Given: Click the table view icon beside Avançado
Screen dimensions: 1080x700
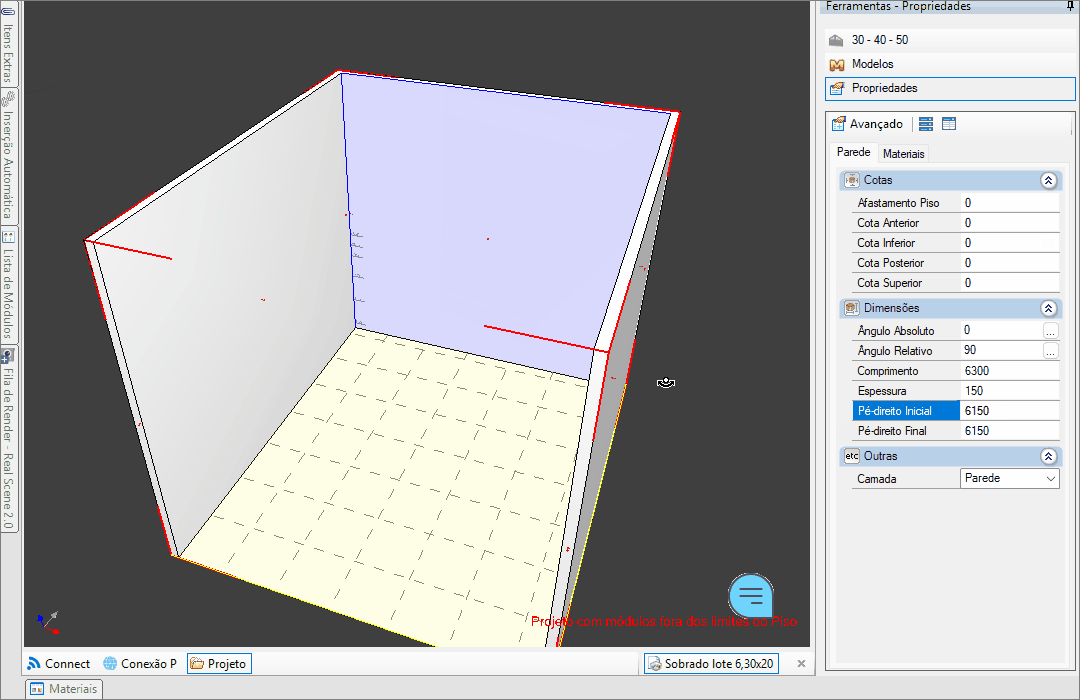Looking at the screenshot, I should (949, 124).
